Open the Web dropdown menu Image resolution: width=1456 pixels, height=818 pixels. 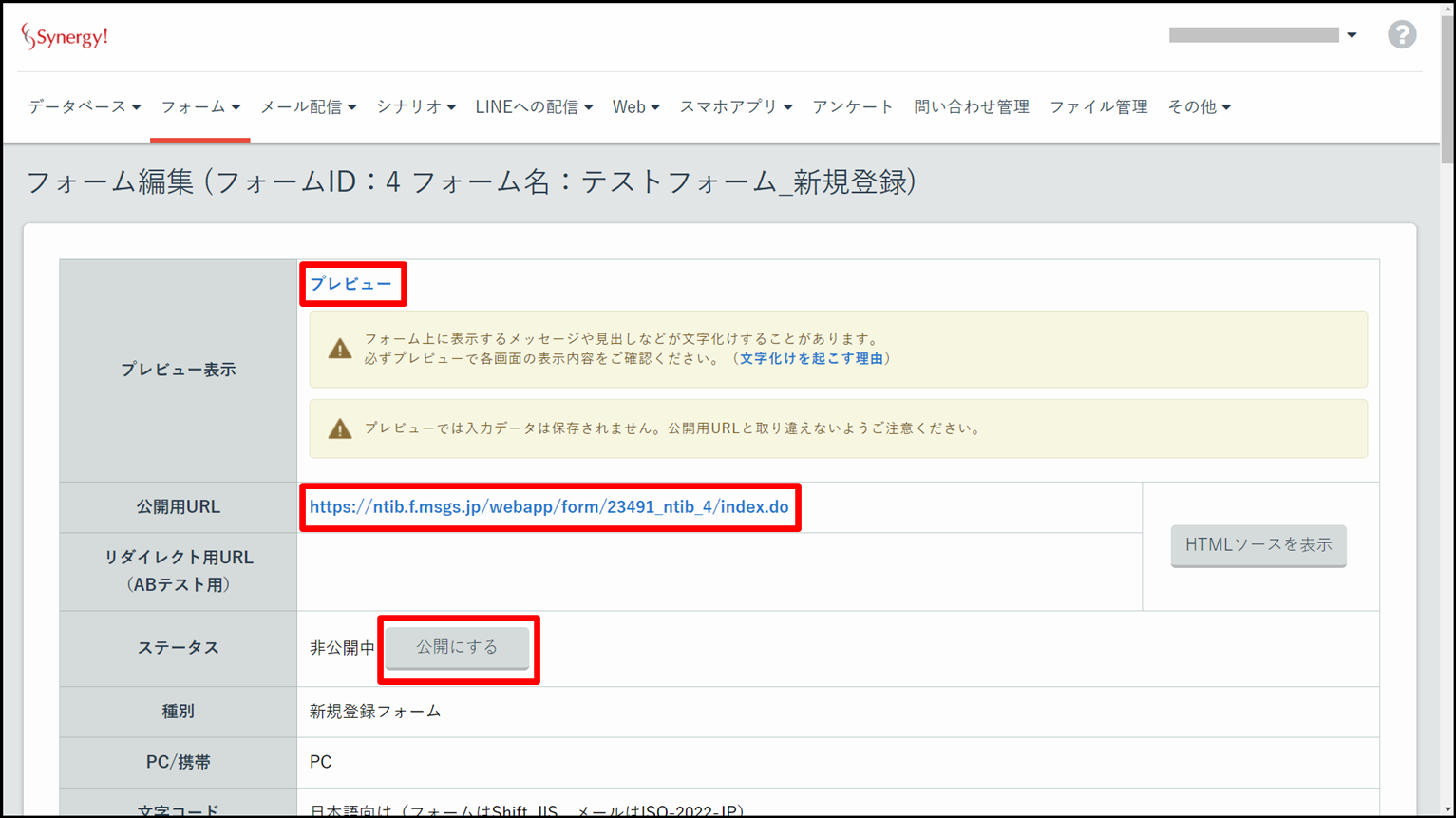(x=635, y=107)
